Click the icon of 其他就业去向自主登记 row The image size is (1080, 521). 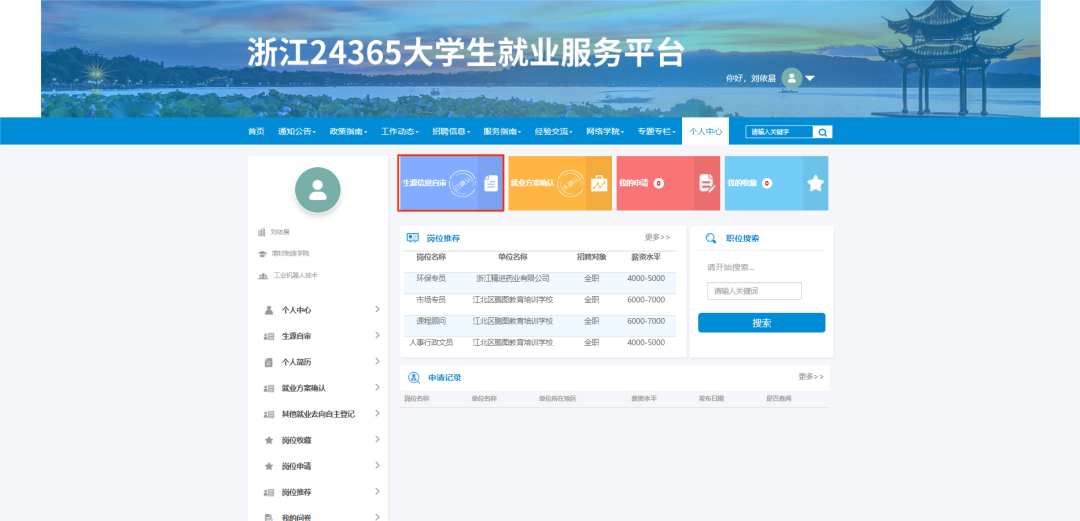click(269, 415)
